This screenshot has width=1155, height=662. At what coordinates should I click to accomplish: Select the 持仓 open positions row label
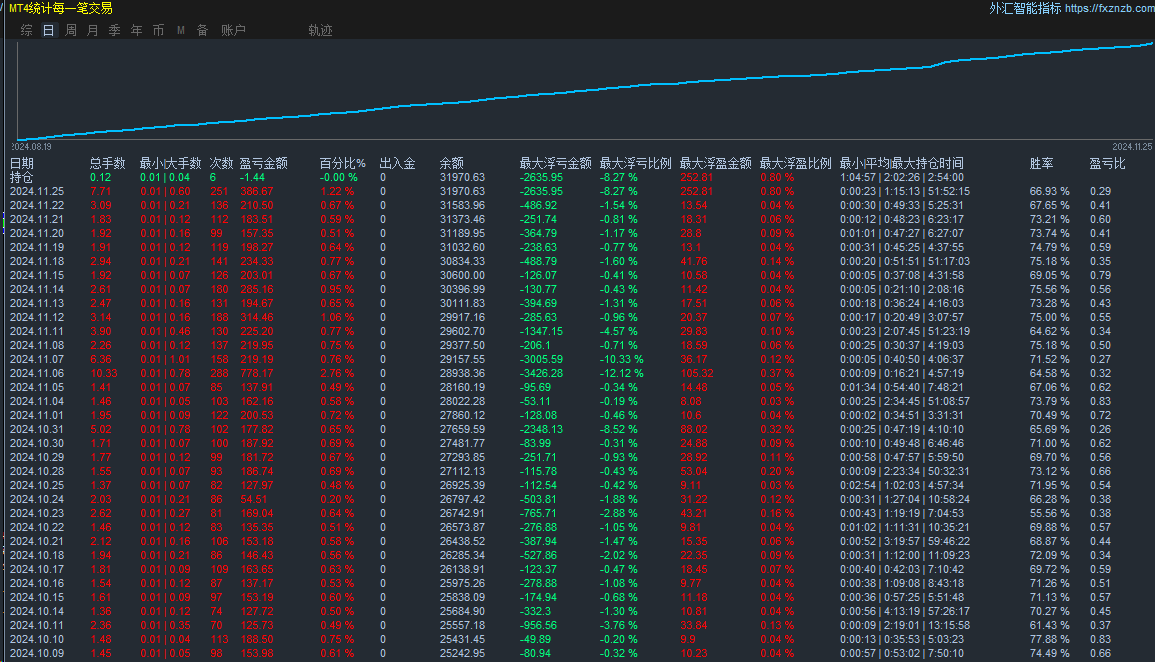tap(21, 177)
